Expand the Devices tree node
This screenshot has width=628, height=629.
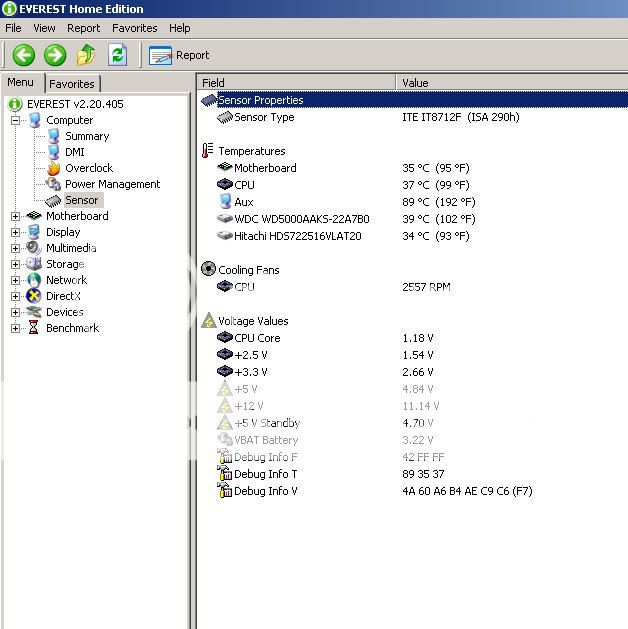click(15, 312)
